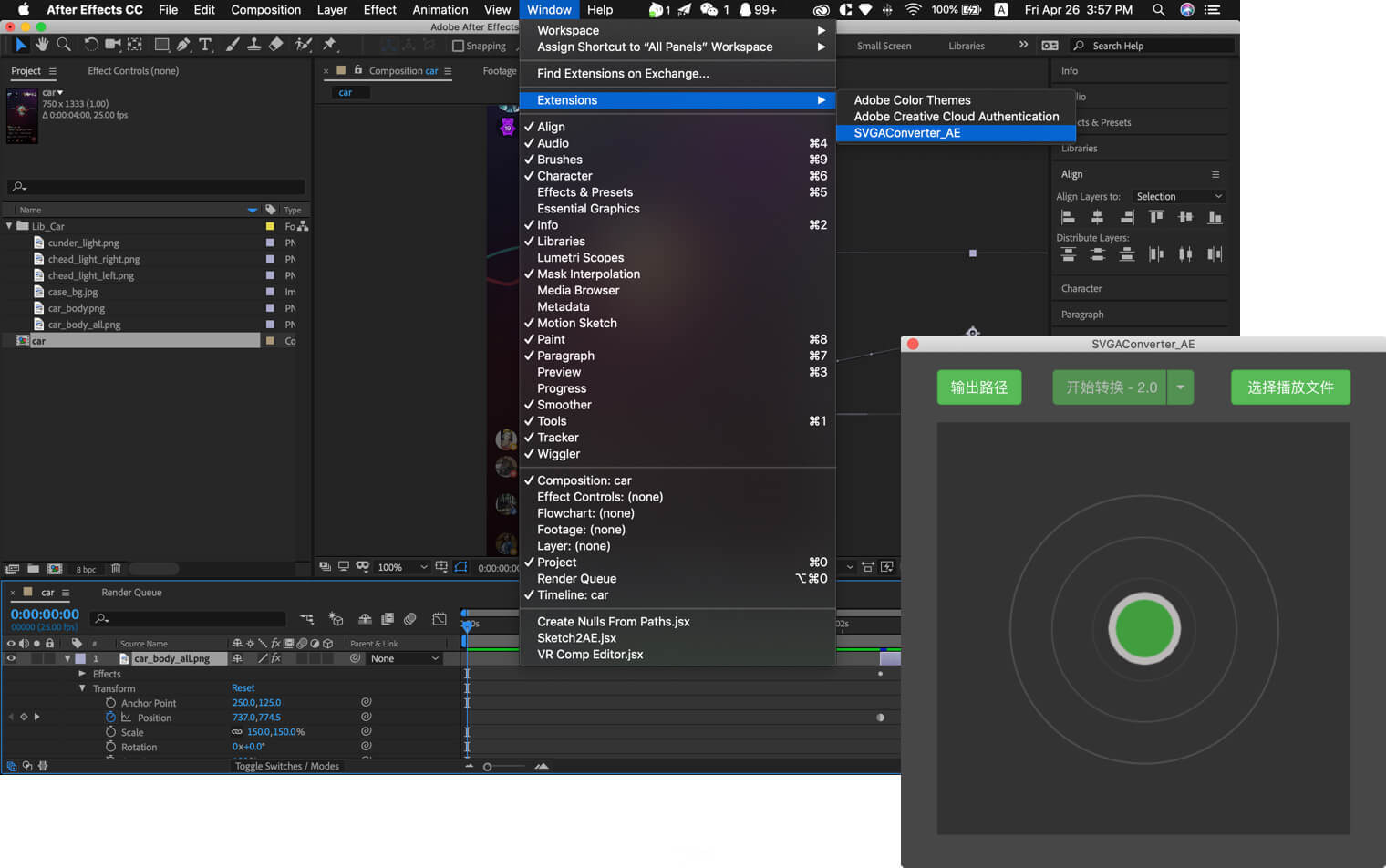The width and height of the screenshot is (1386, 868).
Task: Click Reset for Transform
Action: [x=243, y=688]
